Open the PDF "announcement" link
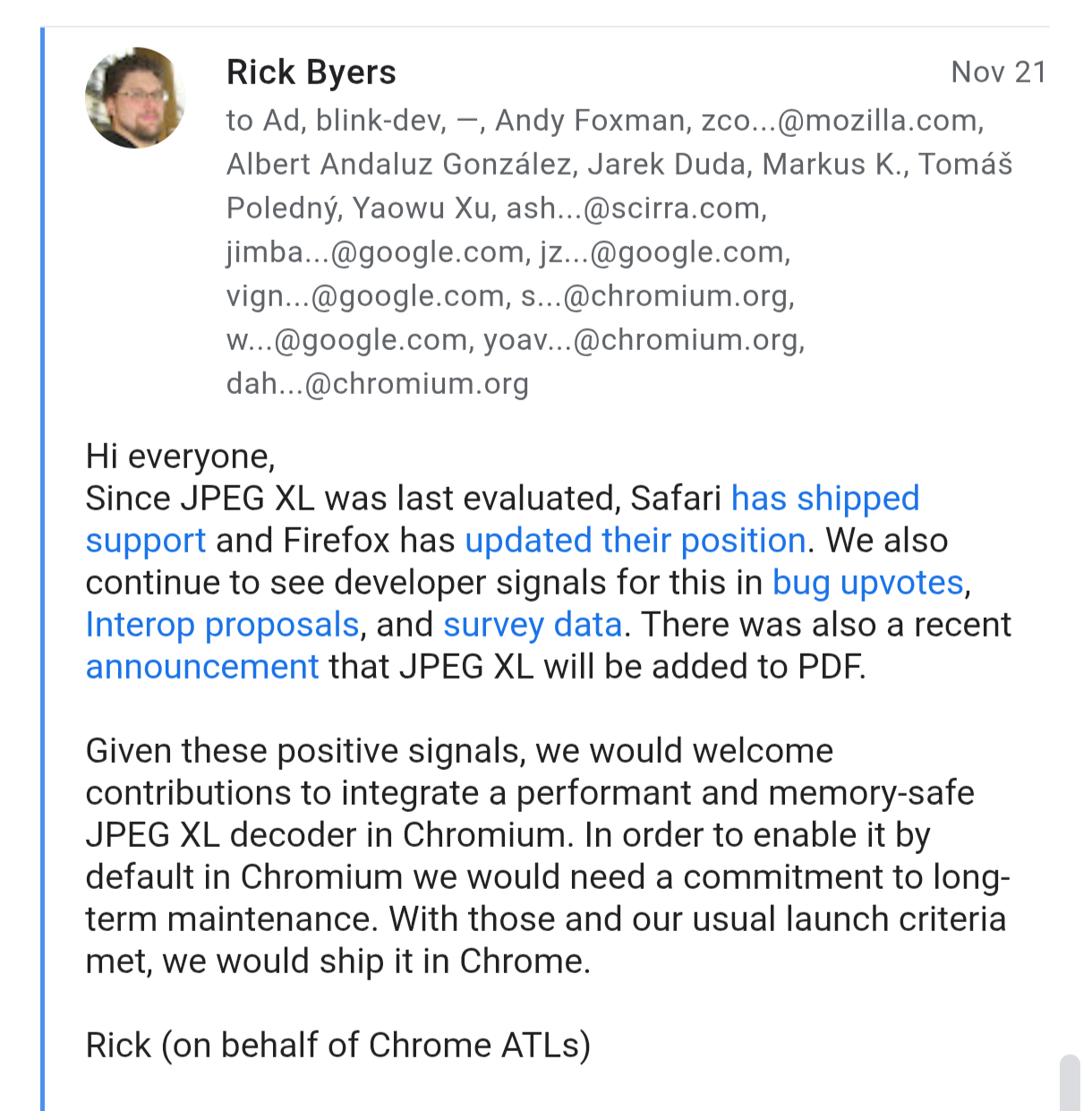 click(202, 667)
